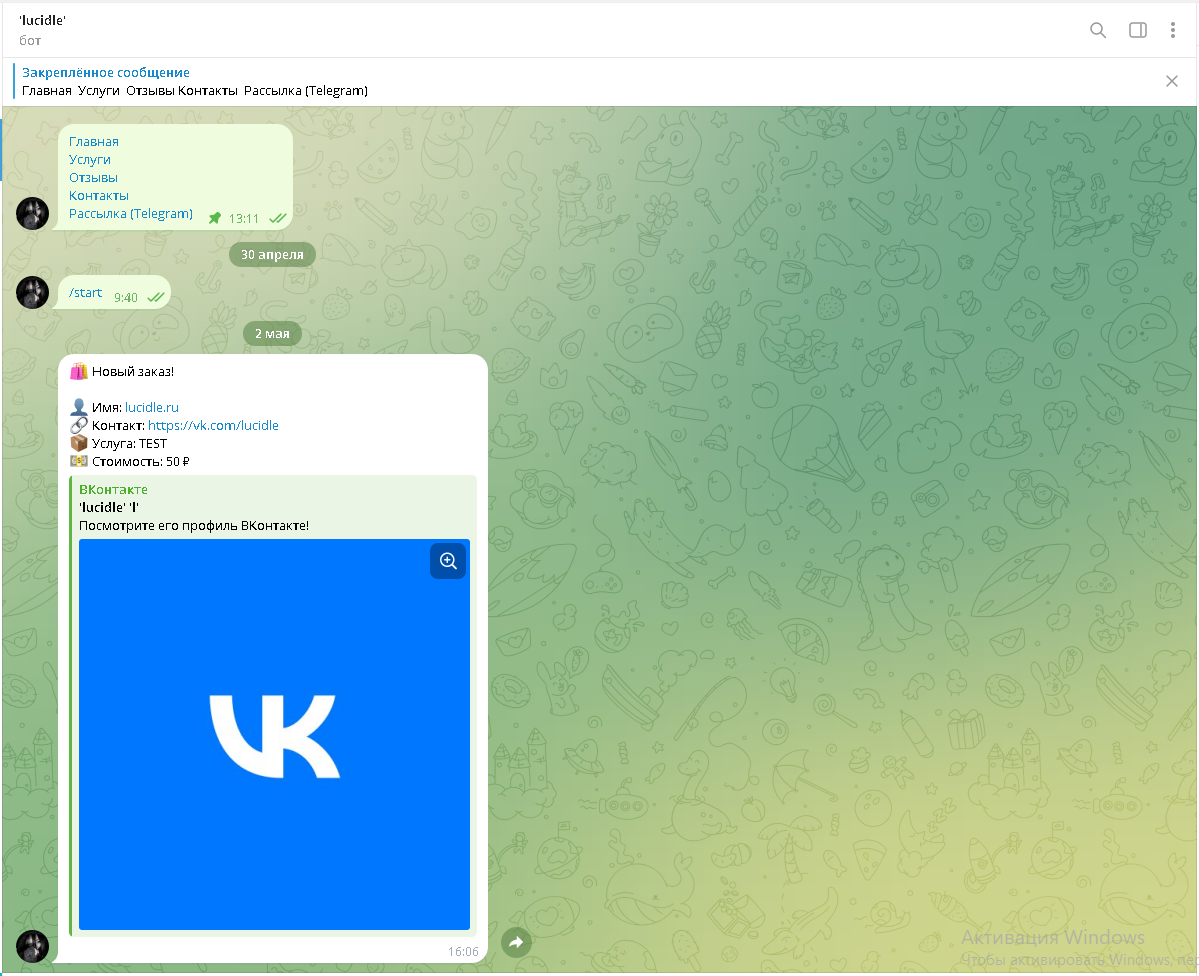This screenshot has width=1199, height=976.
Task: Click the 'Новый заказ!' text
Action: click(x=133, y=372)
